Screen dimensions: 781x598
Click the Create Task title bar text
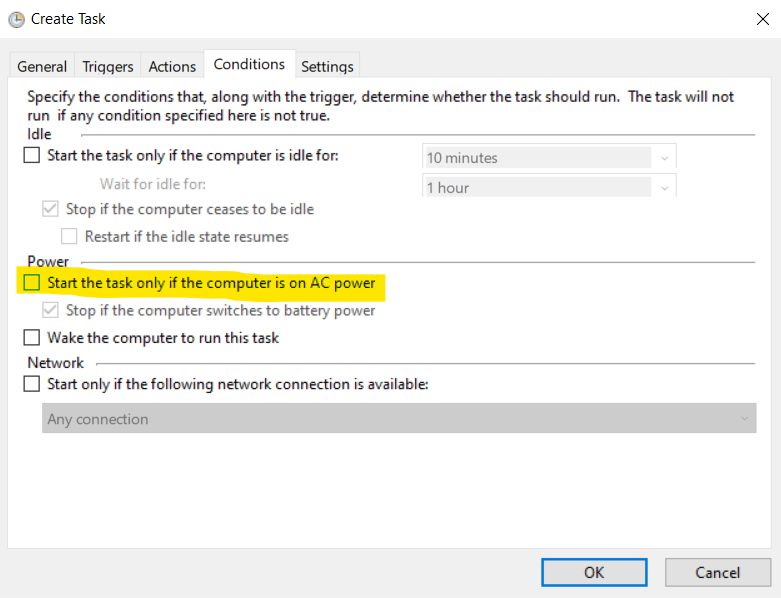tap(68, 19)
